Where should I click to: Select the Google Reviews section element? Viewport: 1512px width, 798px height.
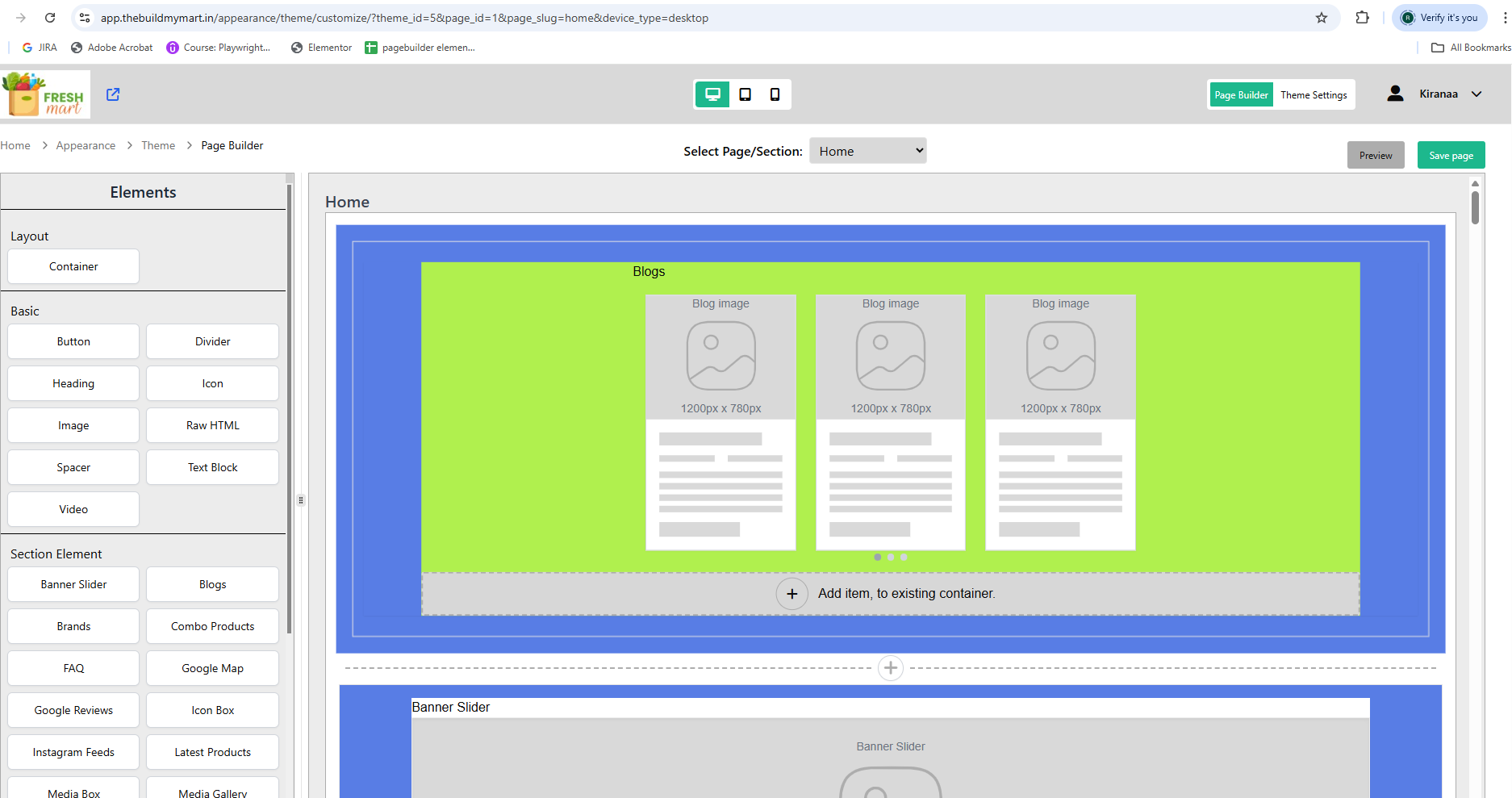(73, 710)
